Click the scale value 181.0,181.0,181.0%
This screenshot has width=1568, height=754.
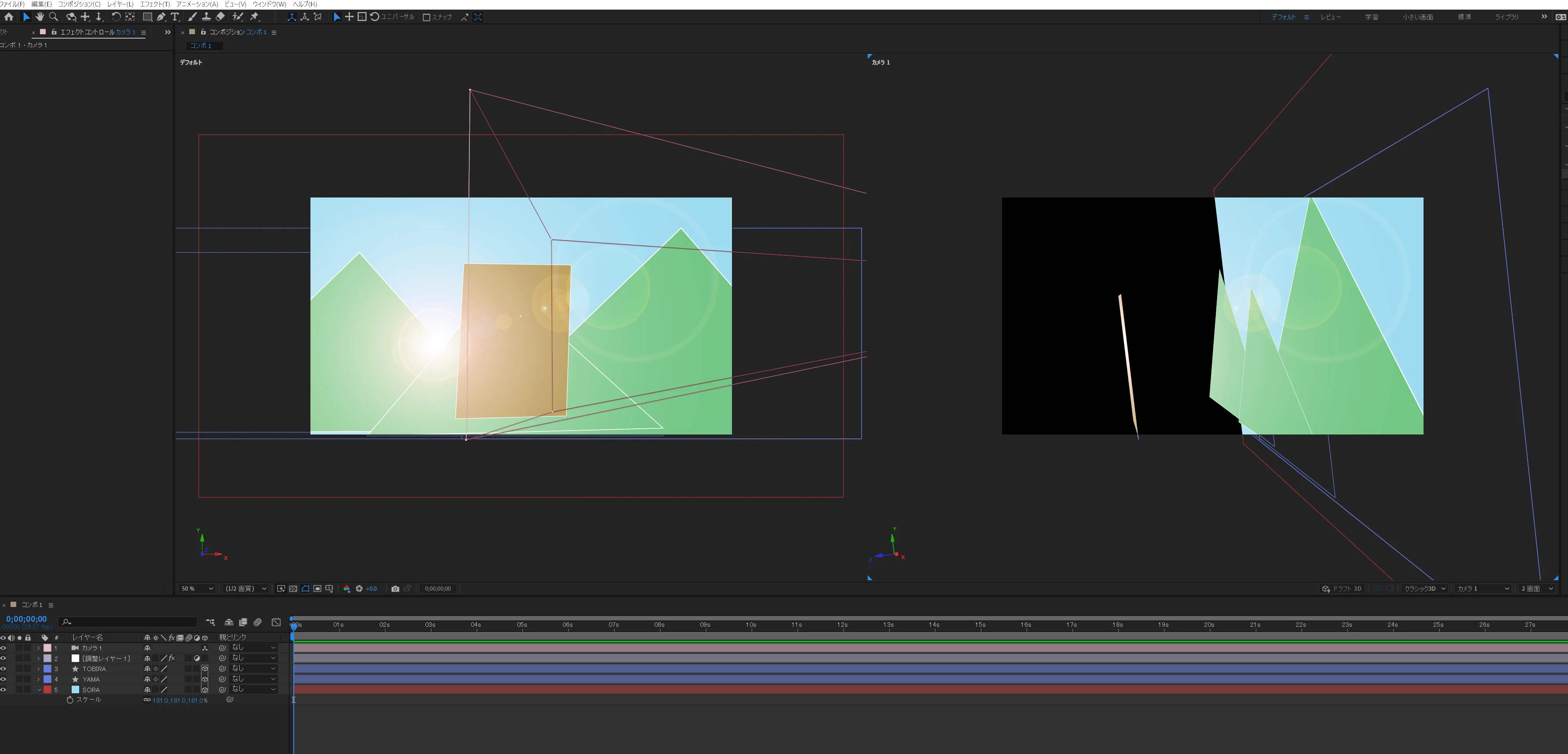[x=180, y=700]
